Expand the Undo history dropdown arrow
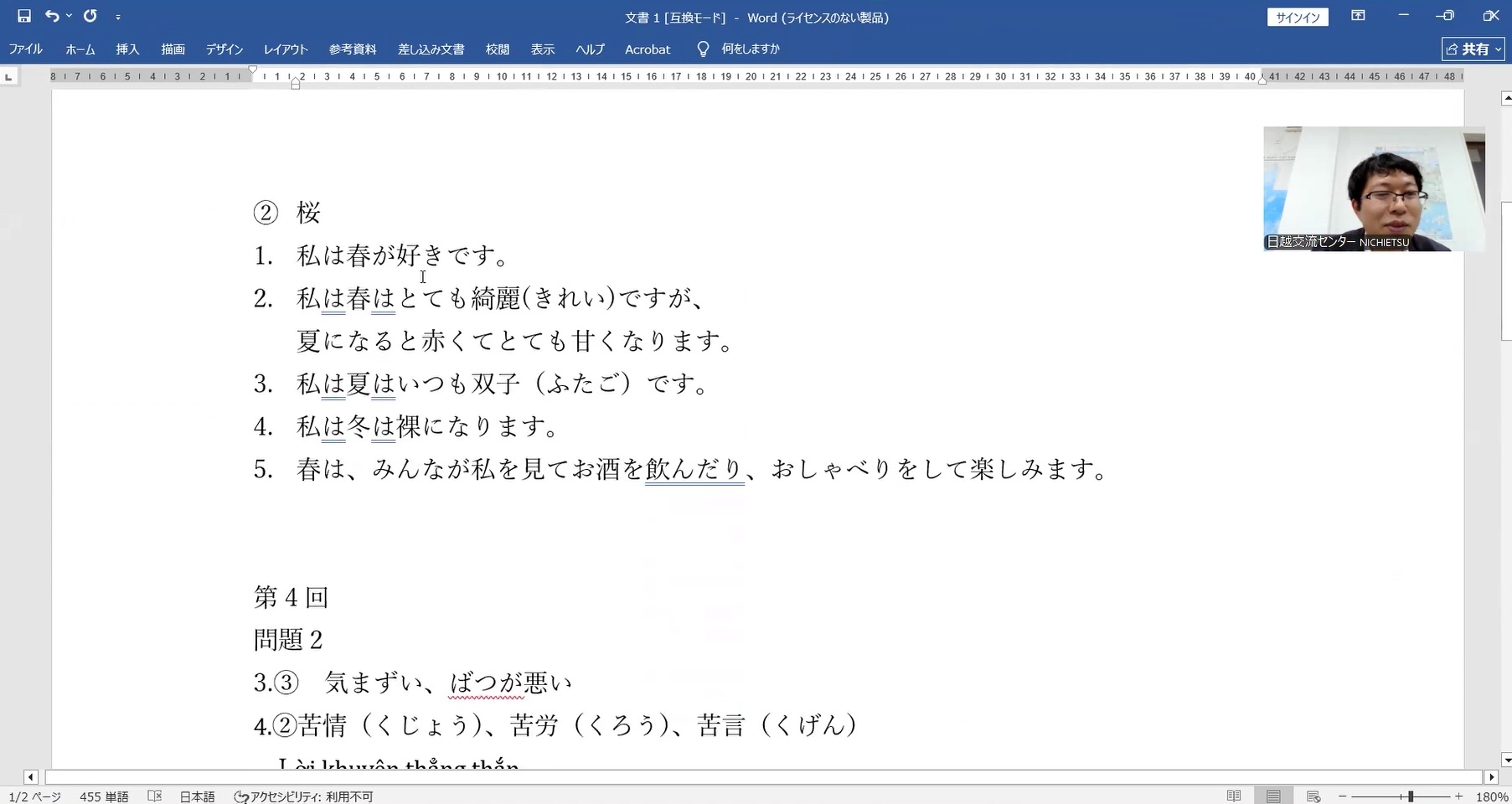Image resolution: width=1512 pixels, height=804 pixels. point(69,16)
